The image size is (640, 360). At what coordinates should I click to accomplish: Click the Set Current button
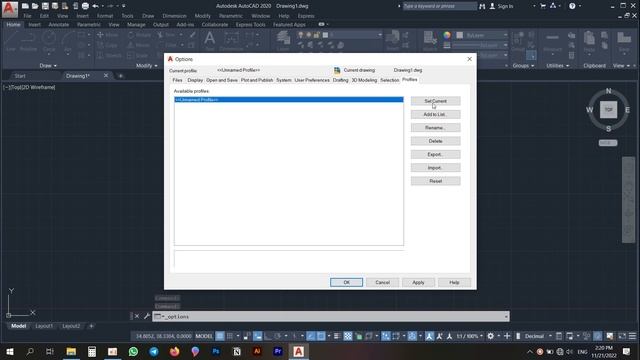(x=436, y=101)
